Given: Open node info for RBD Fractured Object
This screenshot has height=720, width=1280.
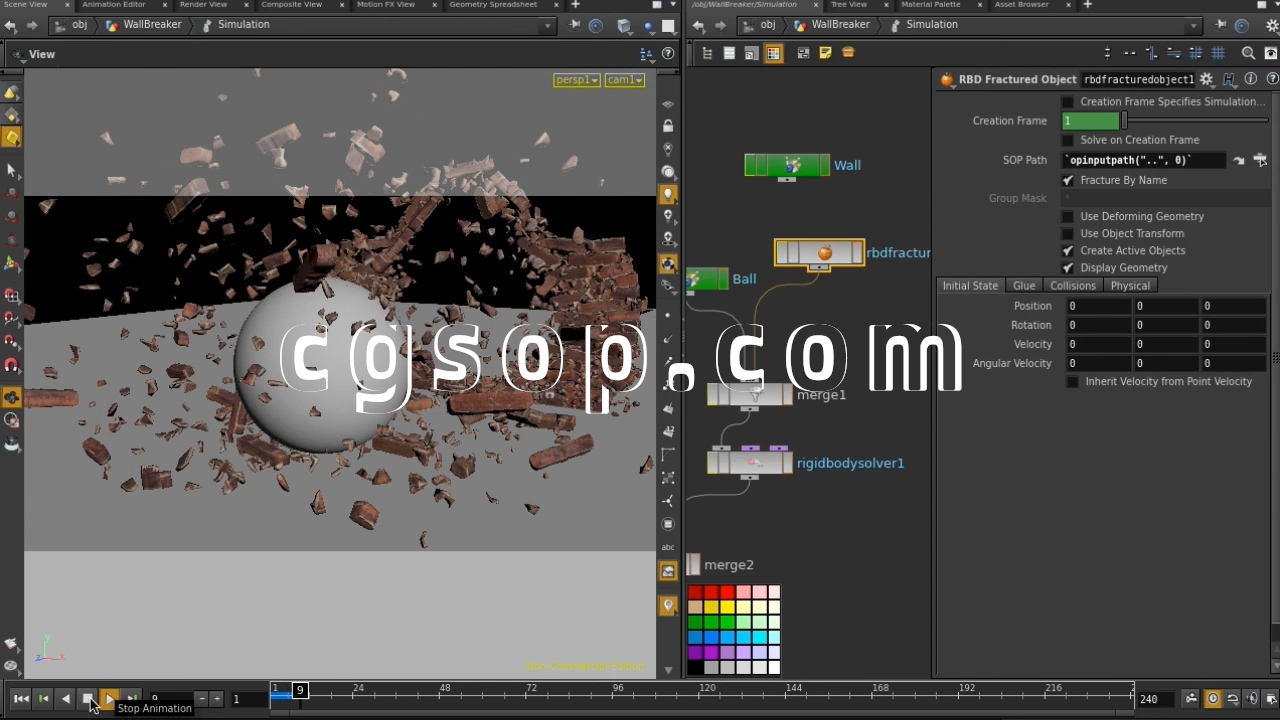Looking at the screenshot, I should [x=1251, y=79].
